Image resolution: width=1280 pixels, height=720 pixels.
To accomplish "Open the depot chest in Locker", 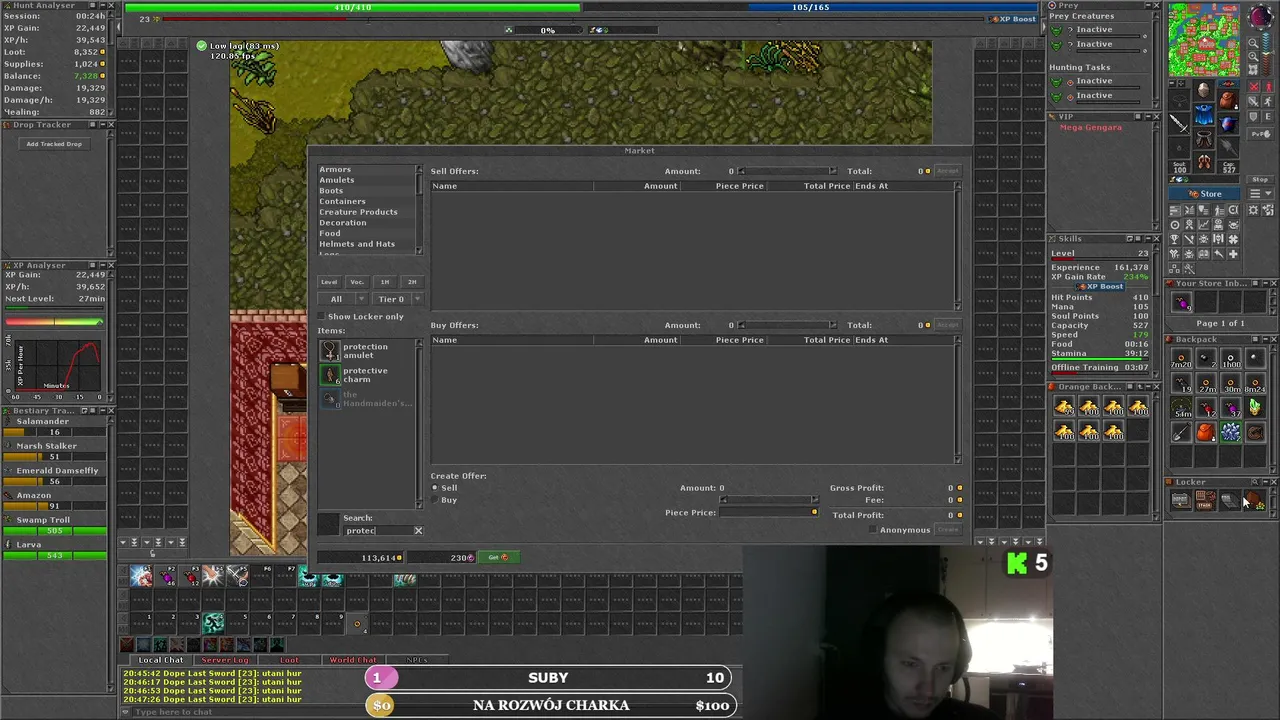I will tap(1182, 501).
